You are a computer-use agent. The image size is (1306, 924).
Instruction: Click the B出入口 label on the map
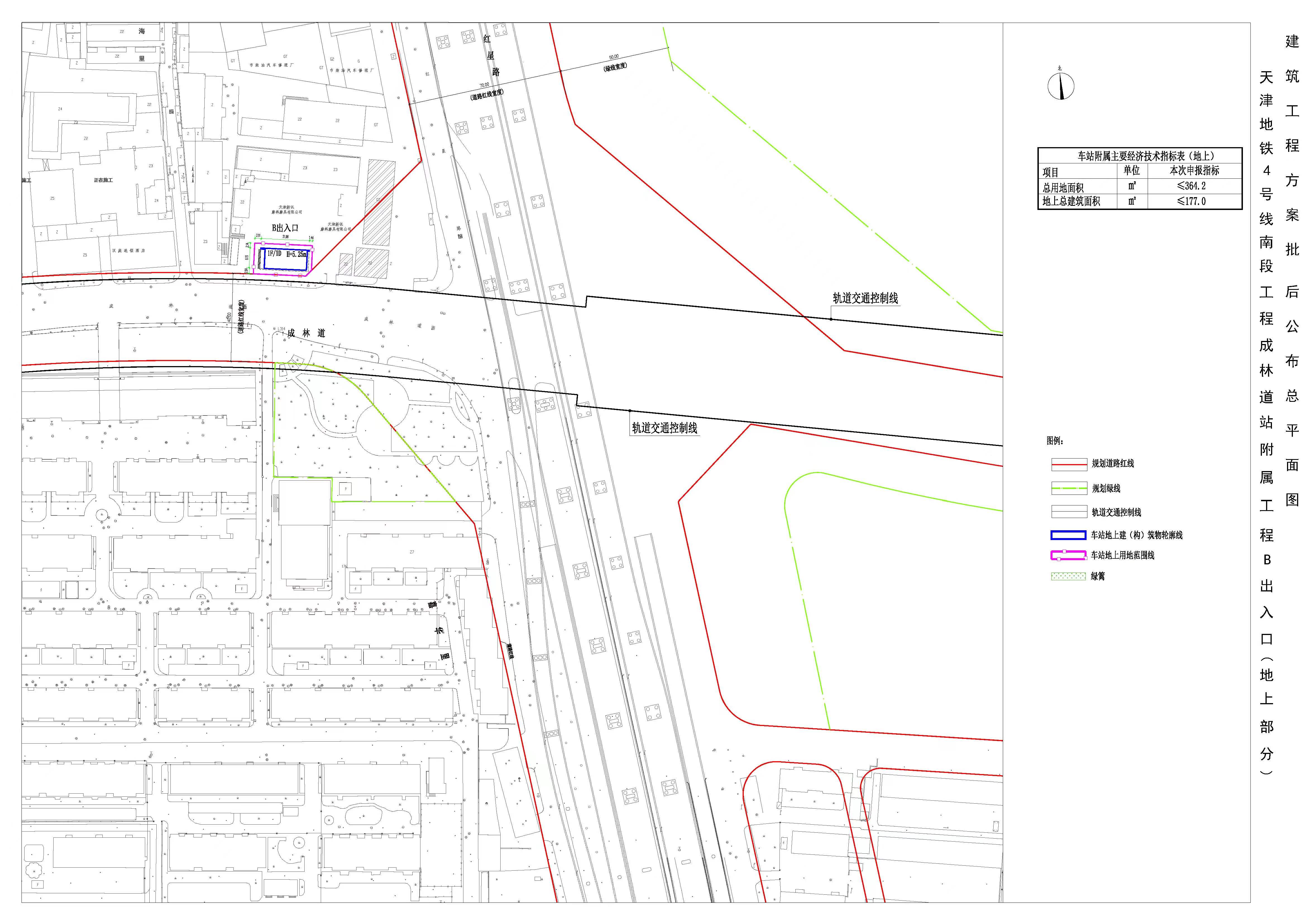point(285,228)
